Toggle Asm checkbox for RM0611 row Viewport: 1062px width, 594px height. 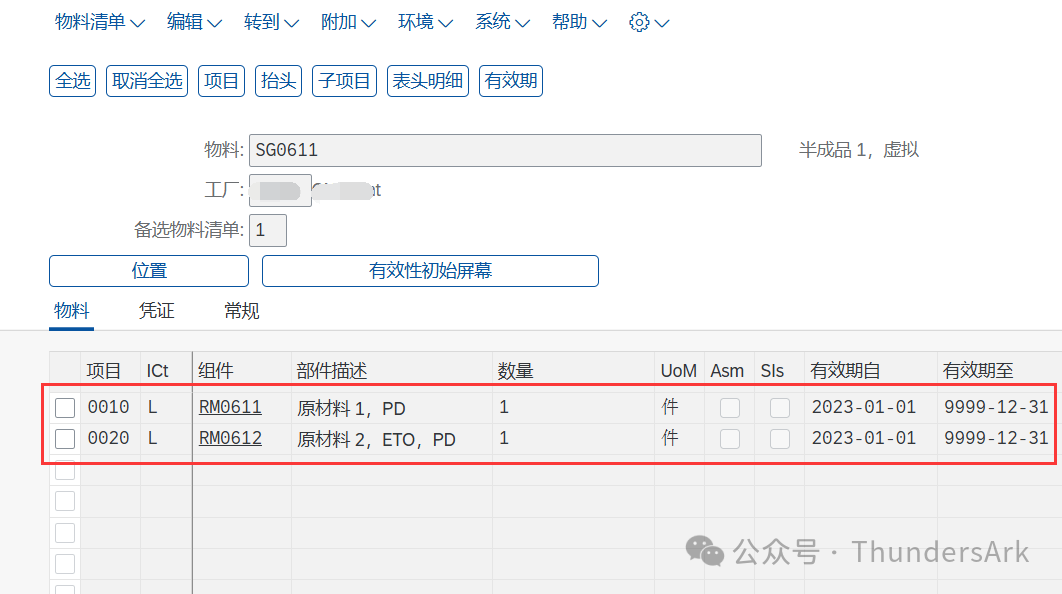(x=730, y=408)
